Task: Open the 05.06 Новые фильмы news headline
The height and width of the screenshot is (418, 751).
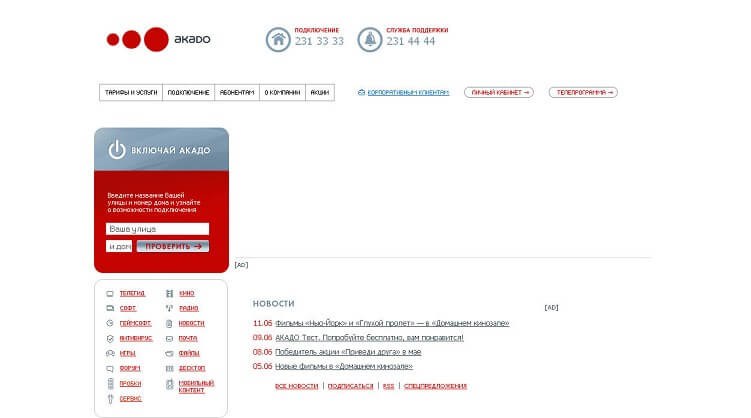Action: pos(344,366)
